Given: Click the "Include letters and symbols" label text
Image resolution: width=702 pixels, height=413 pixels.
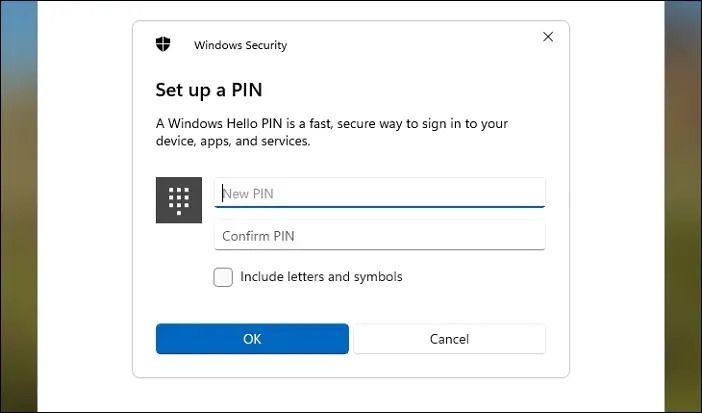Looking at the screenshot, I should click(x=321, y=277).
